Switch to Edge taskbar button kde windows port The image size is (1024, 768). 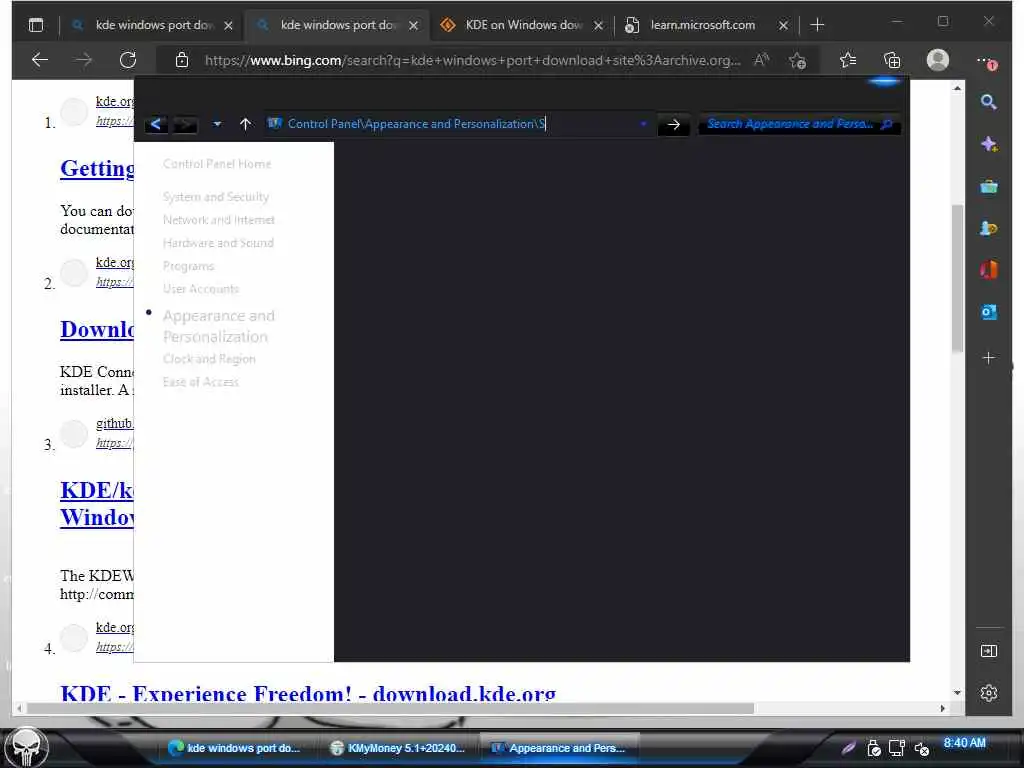click(234, 748)
